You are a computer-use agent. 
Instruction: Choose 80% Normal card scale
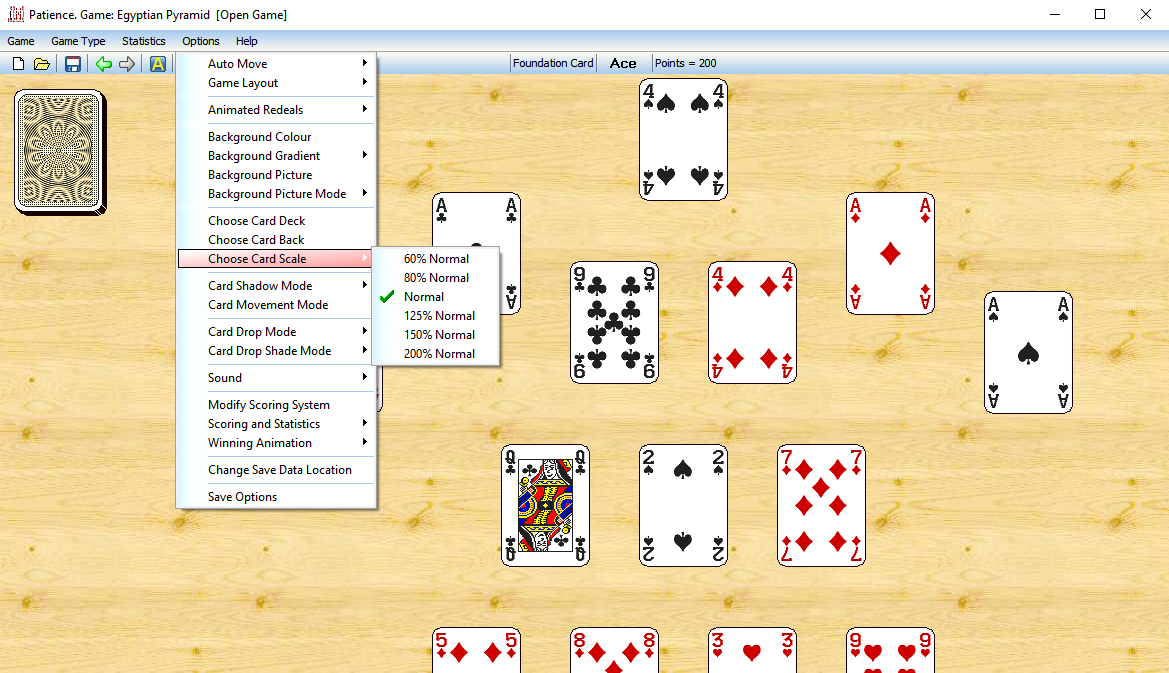click(436, 277)
